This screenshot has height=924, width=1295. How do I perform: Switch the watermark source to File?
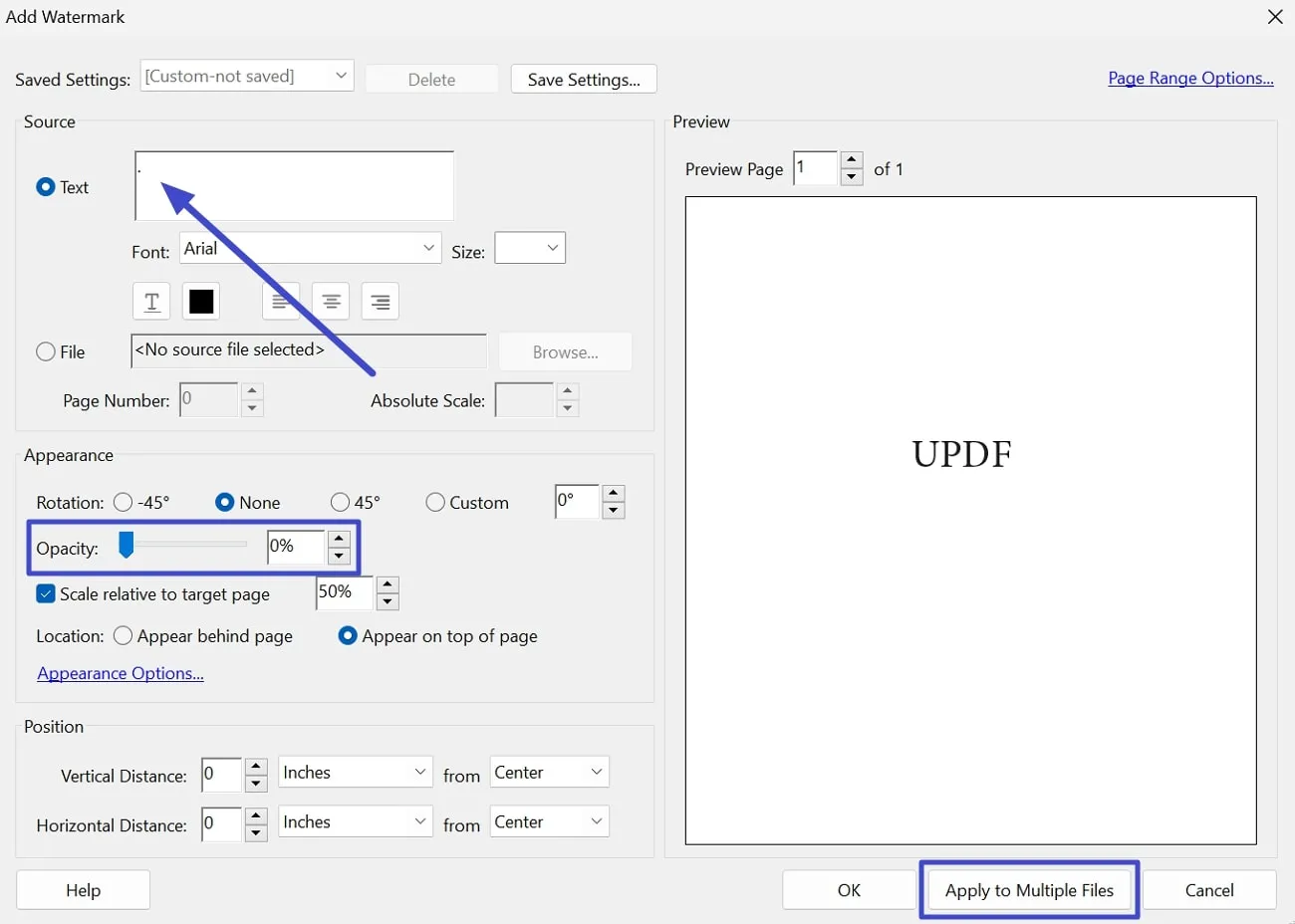click(x=45, y=350)
